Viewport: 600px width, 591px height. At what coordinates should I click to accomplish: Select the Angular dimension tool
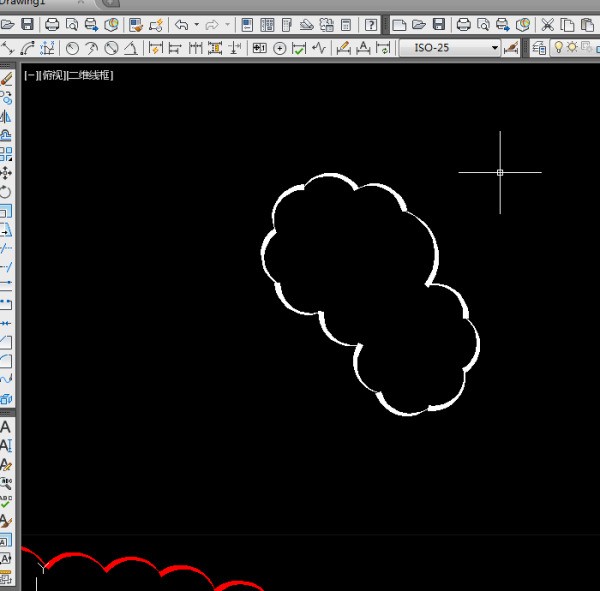point(130,48)
